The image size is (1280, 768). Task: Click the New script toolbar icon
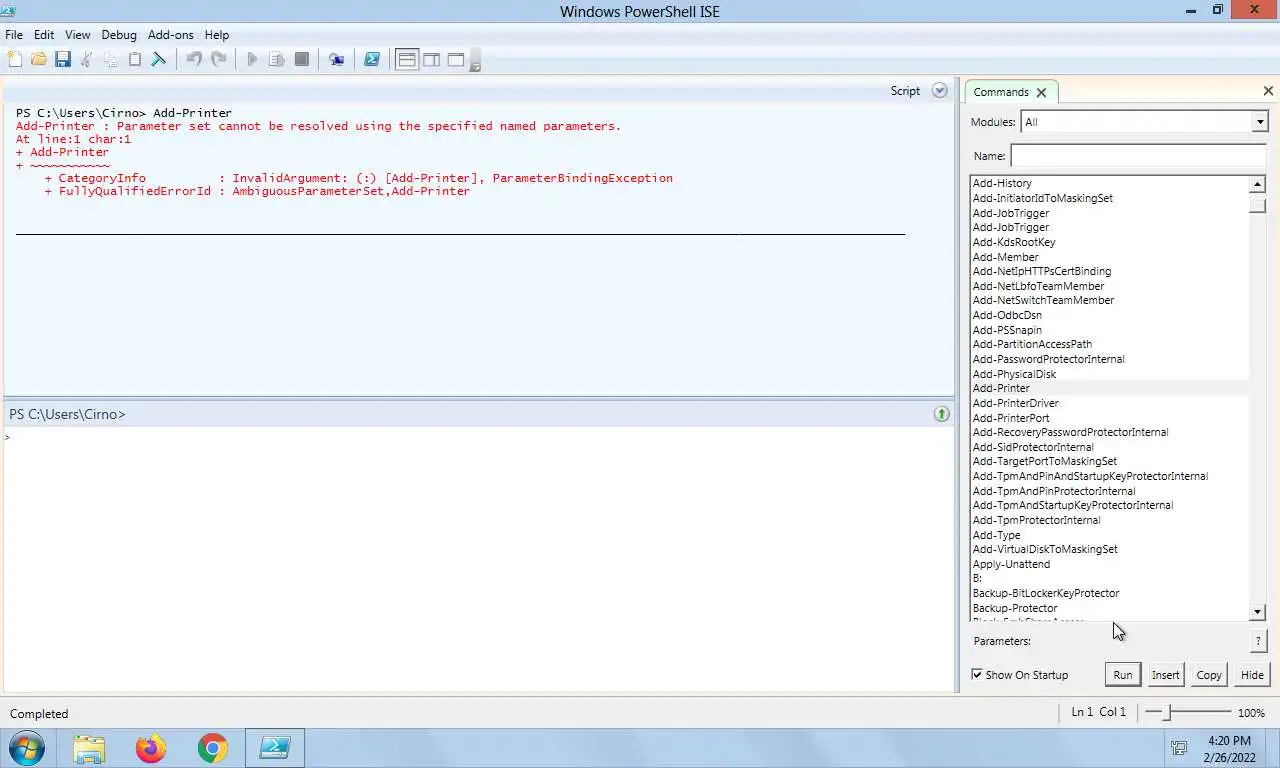tap(14, 60)
